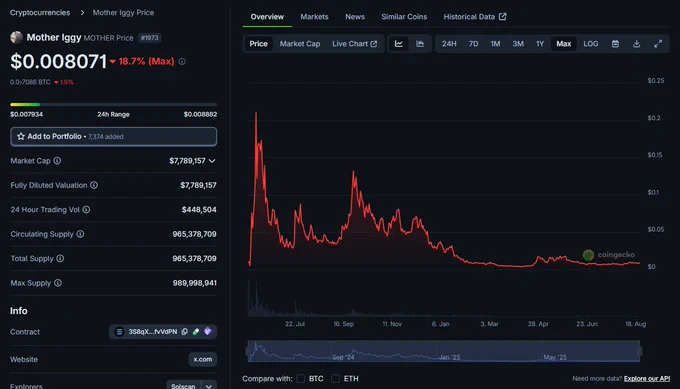The height and width of the screenshot is (389, 680).
Task: Select the 1M time range
Action: [x=495, y=44]
